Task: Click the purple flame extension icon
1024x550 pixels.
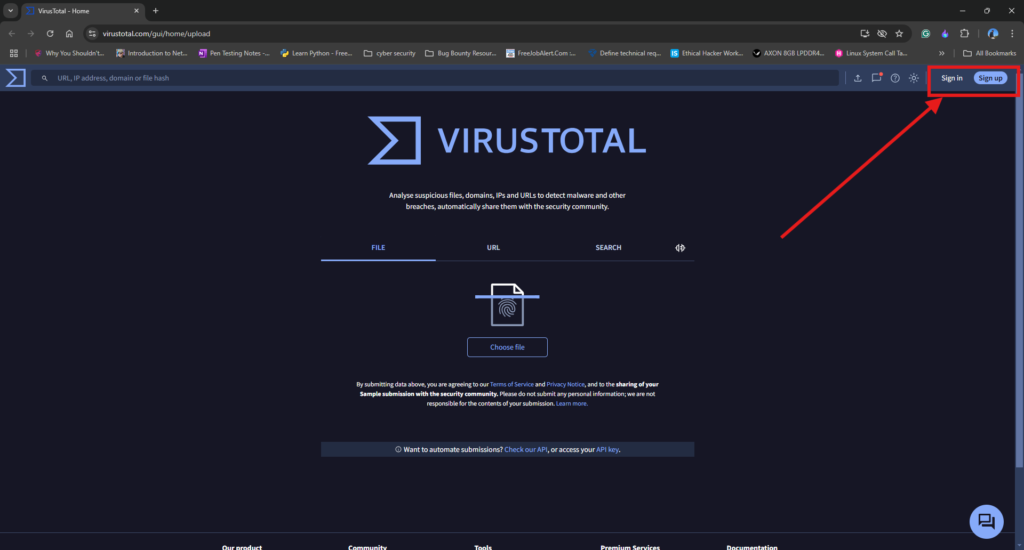Action: (x=945, y=33)
